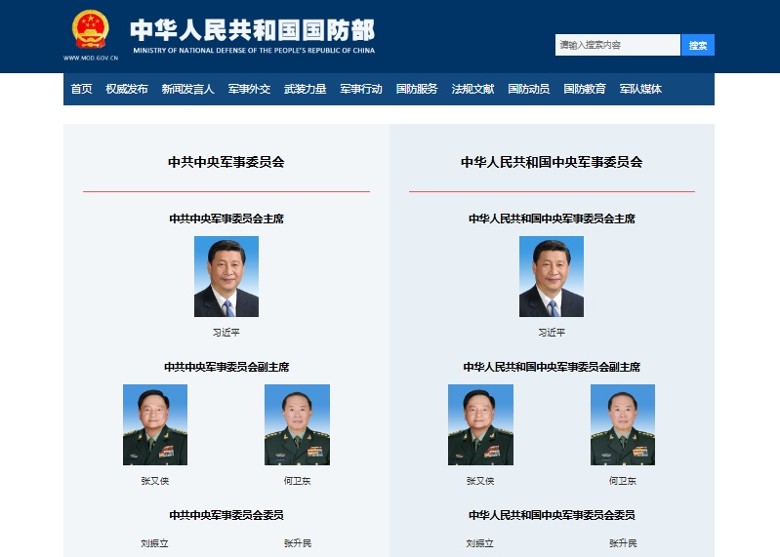Click 何卫东 portrait in right column
The width and height of the screenshot is (780, 557).
click(x=623, y=425)
